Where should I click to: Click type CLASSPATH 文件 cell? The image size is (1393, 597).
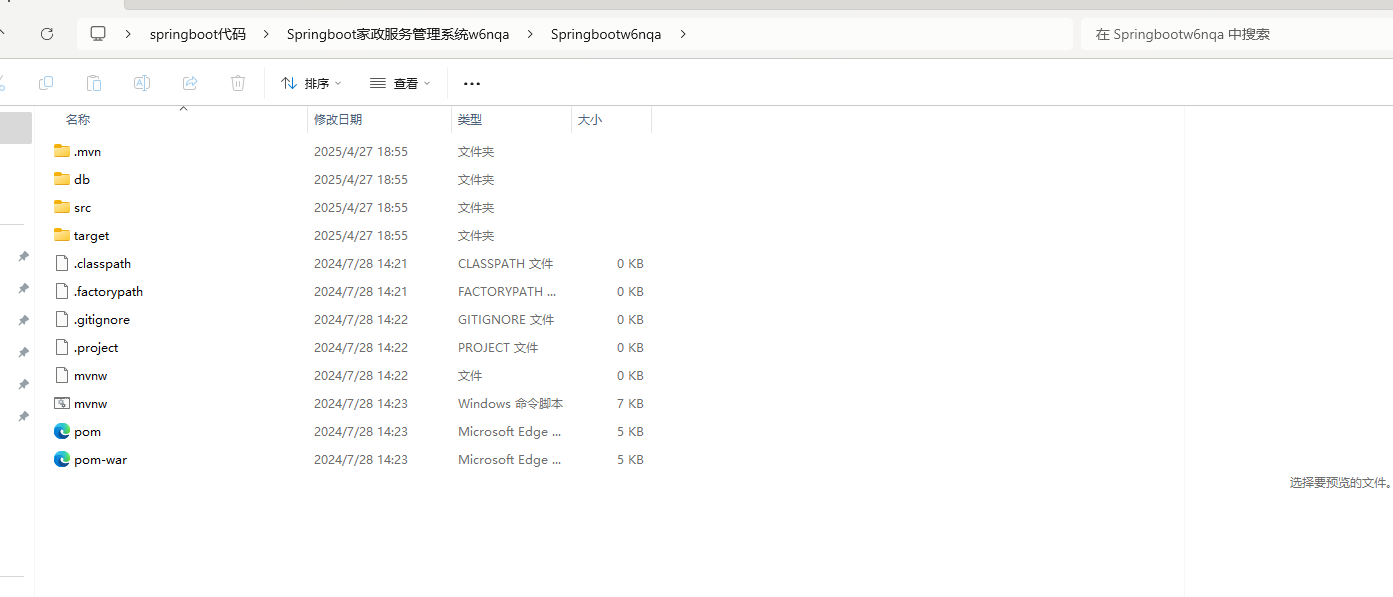tap(506, 264)
